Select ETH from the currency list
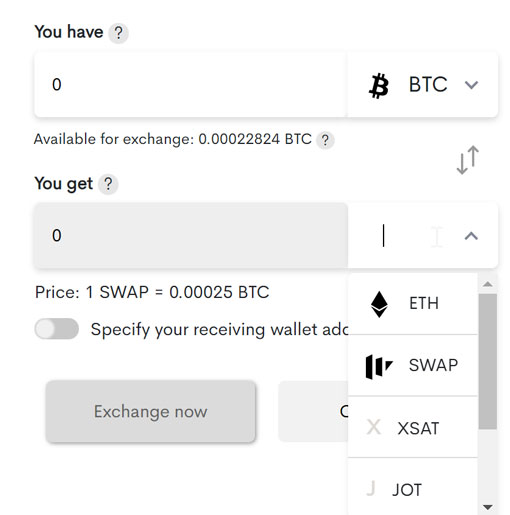The height and width of the screenshot is (515, 510). pyautogui.click(x=413, y=304)
